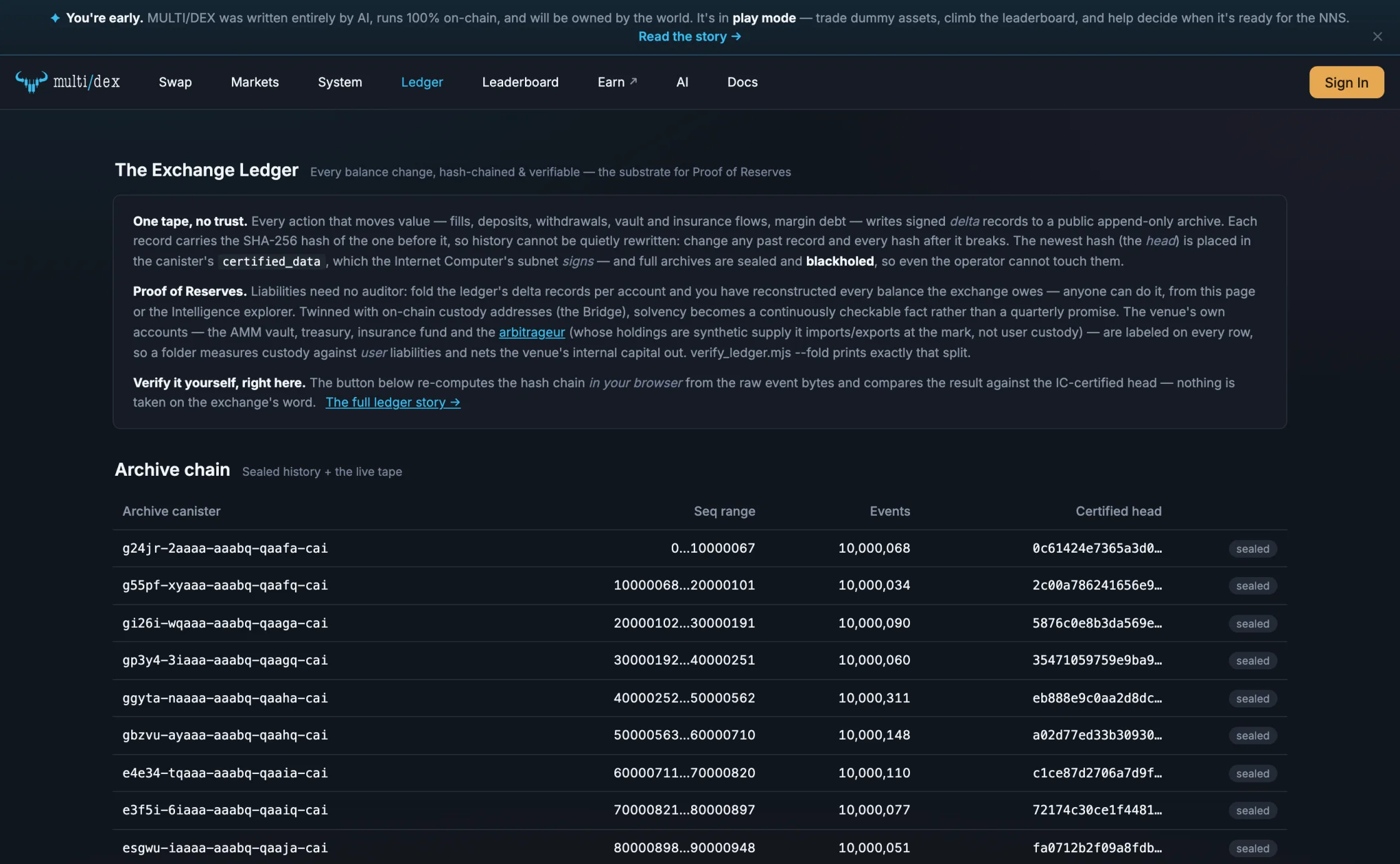Click sealed badge in gbzvu row
Screen dimensions: 1400x864
(x=1252, y=736)
